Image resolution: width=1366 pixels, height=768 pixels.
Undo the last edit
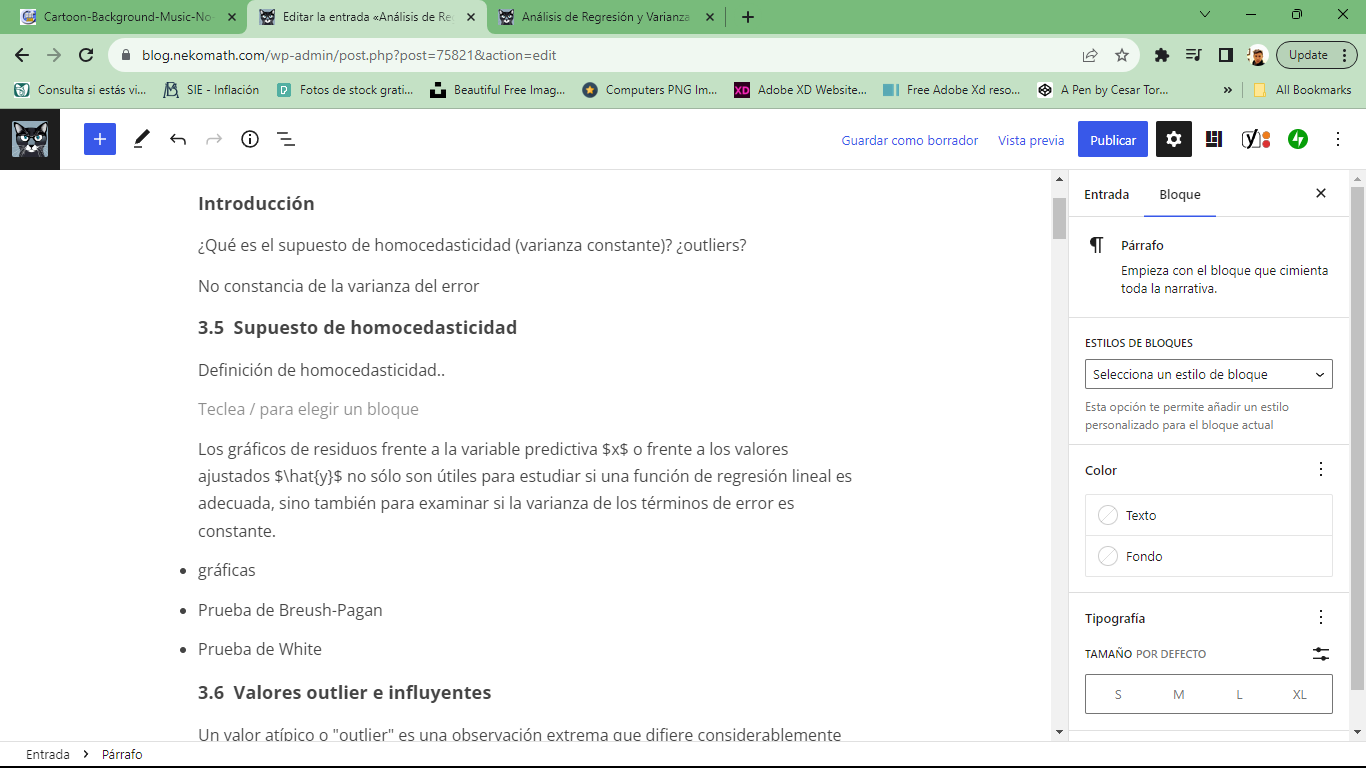click(x=178, y=140)
